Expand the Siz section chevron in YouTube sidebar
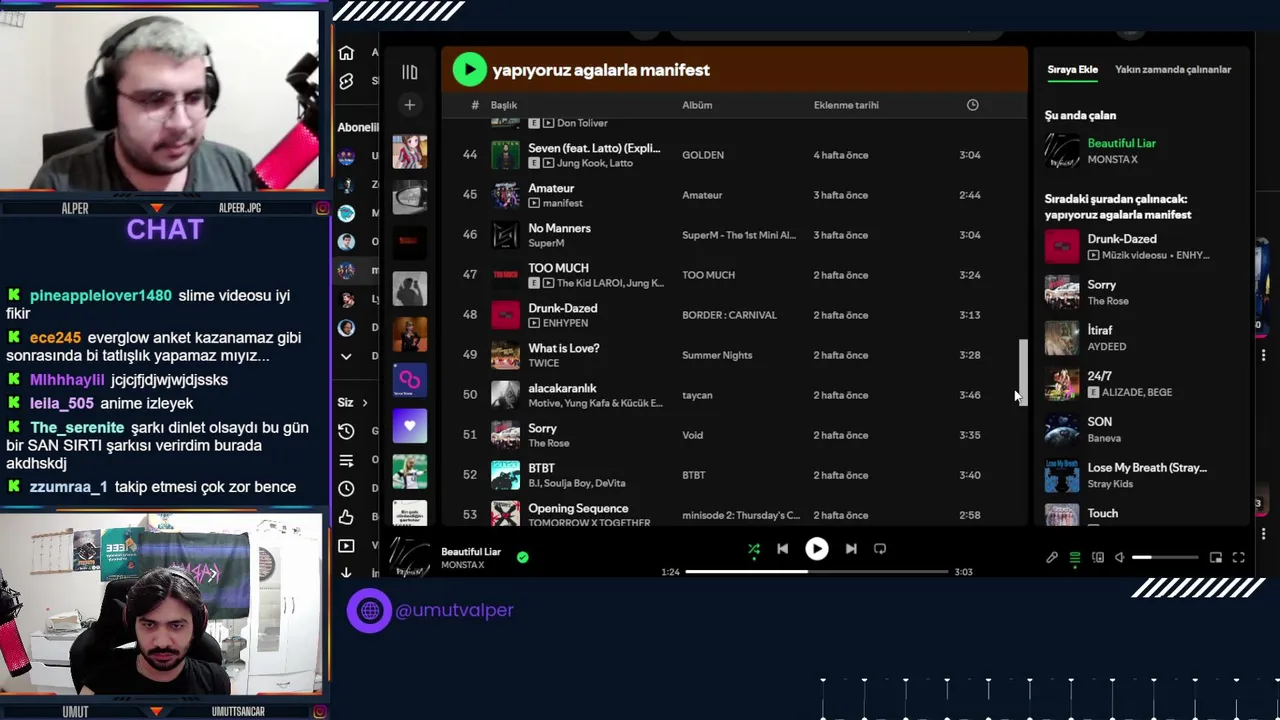Screen dimensions: 1280x720 point(364,403)
